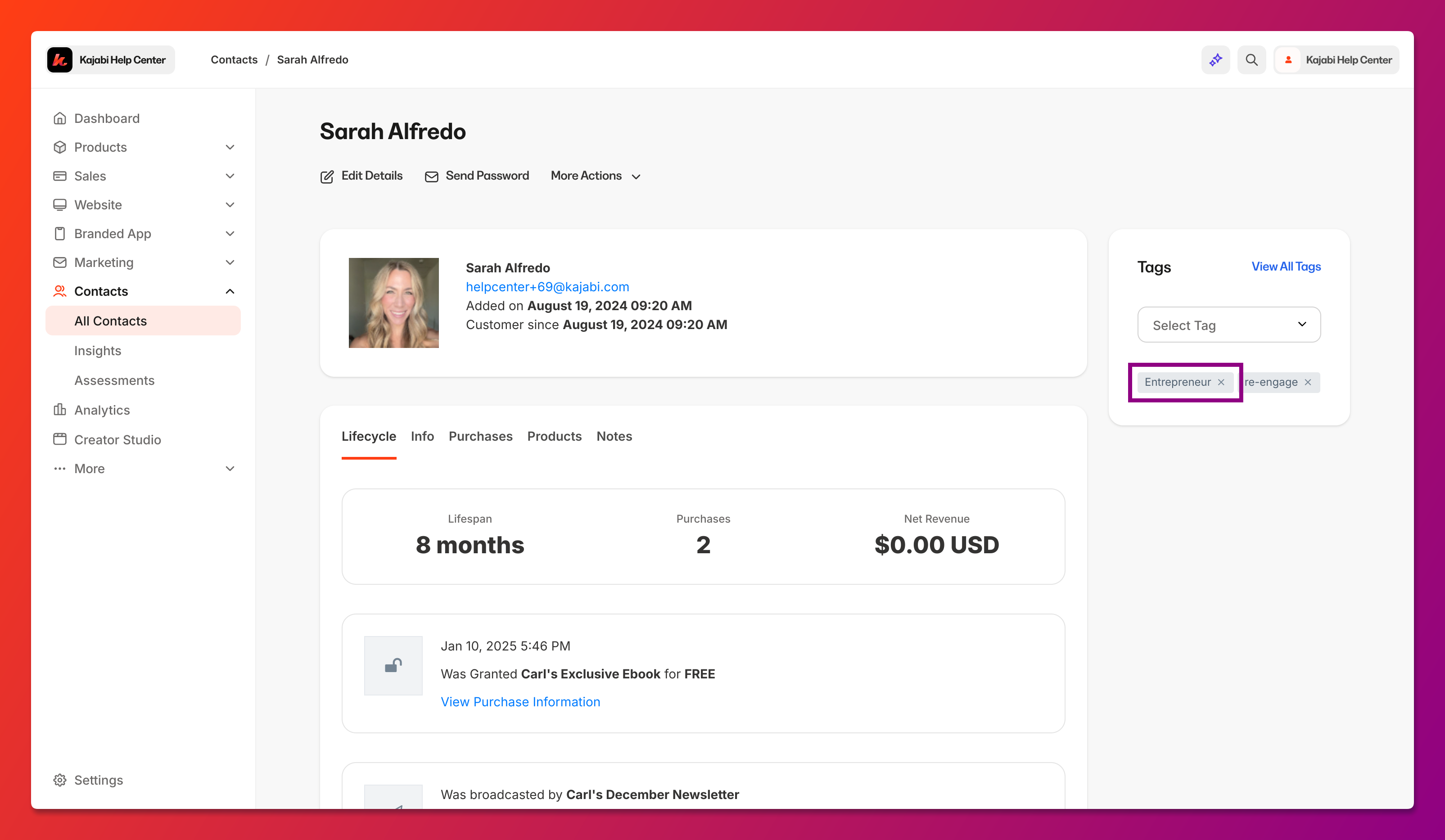Click the helpcenter+69@kajabi.com email link
Screen dimensions: 1445x840
tap(547, 287)
